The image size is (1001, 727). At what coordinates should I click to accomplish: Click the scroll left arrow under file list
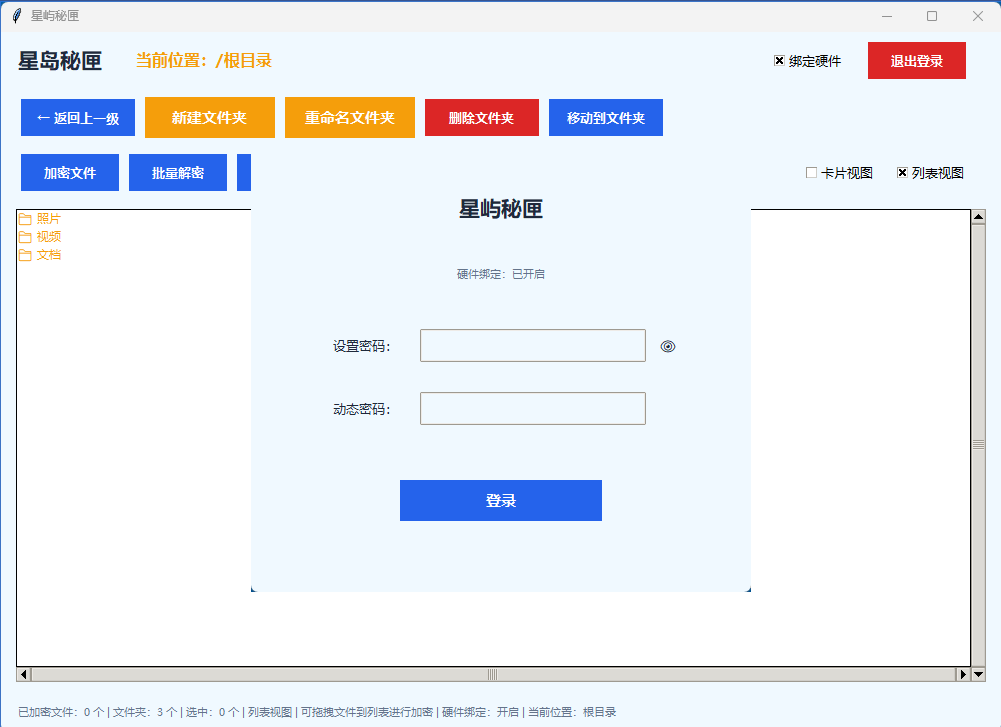point(24,674)
